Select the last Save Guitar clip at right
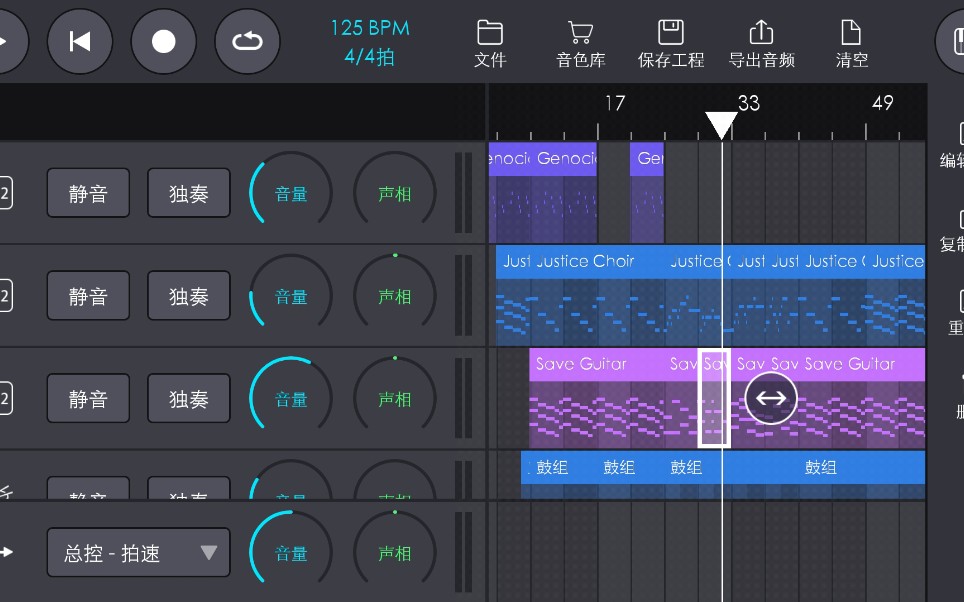 (x=862, y=398)
